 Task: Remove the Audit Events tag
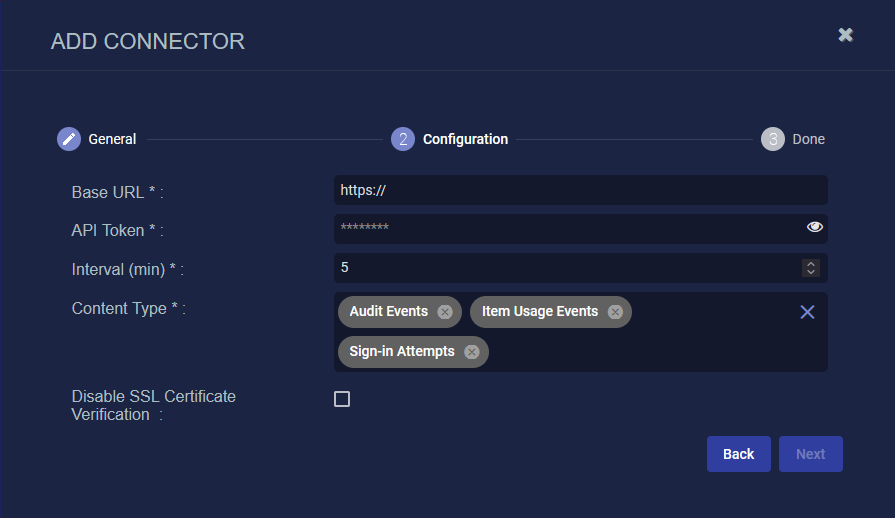tap(445, 312)
